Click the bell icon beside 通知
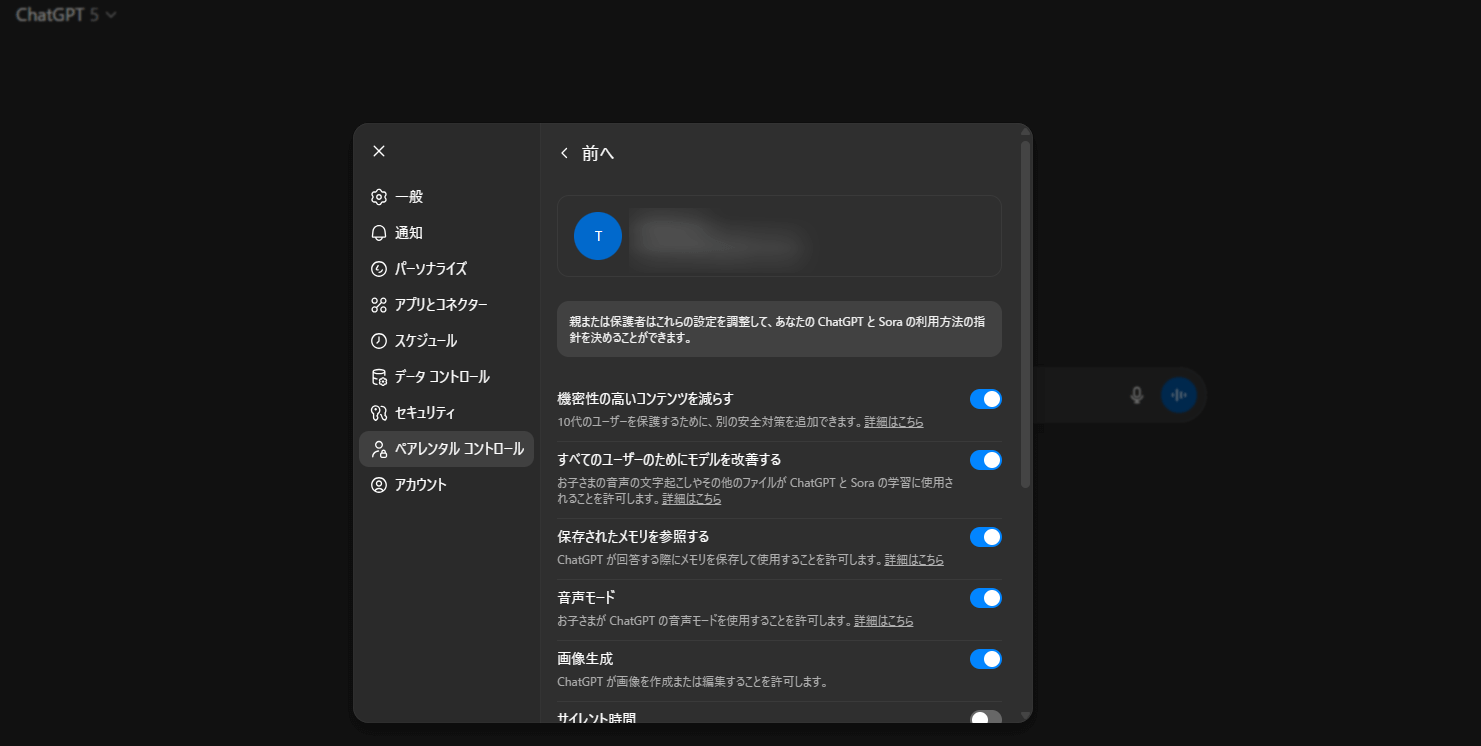 coord(378,233)
